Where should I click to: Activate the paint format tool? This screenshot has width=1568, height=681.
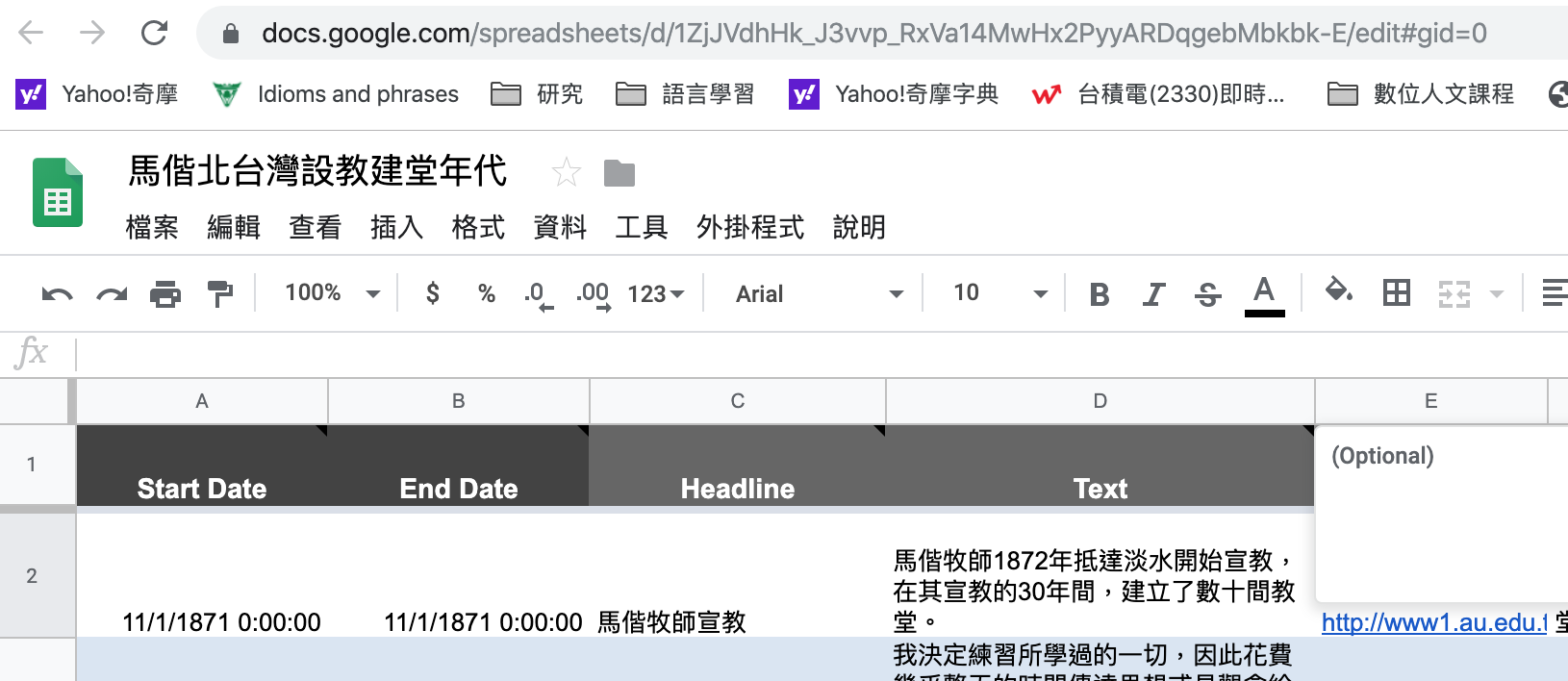(220, 293)
